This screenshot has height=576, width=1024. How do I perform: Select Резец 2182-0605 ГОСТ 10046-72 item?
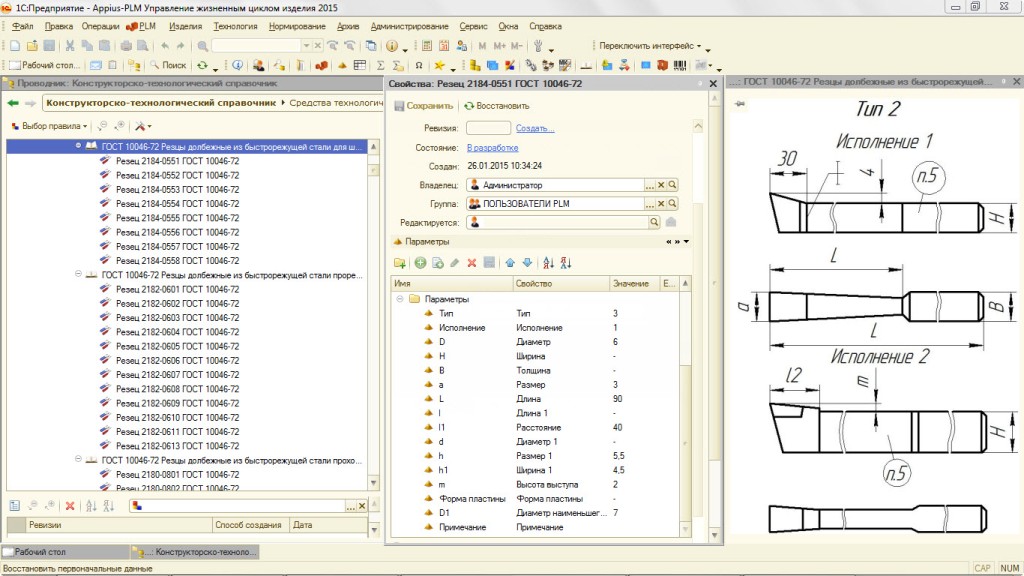[177, 346]
